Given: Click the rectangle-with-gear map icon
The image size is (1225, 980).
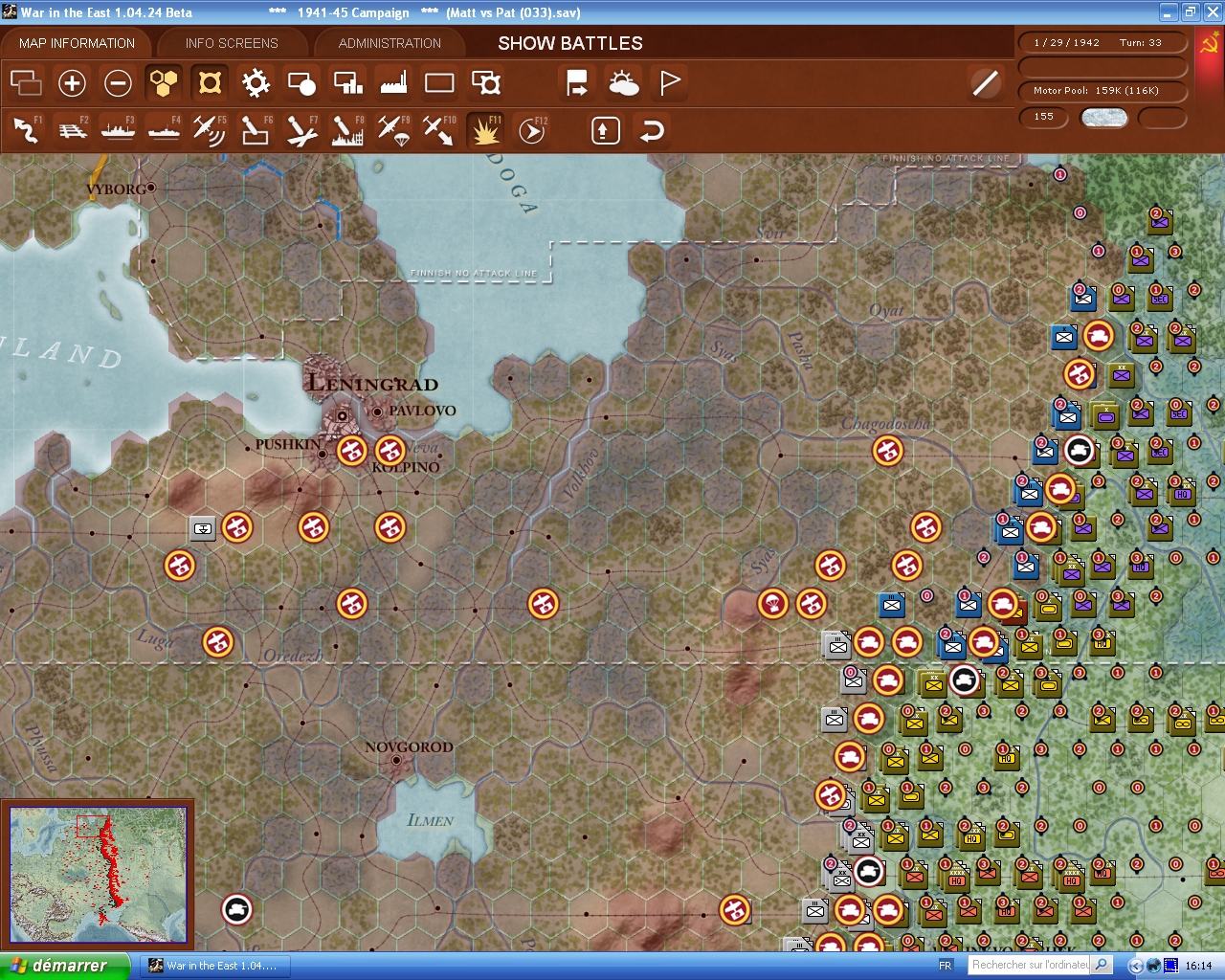Looking at the screenshot, I should pyautogui.click(x=486, y=83).
